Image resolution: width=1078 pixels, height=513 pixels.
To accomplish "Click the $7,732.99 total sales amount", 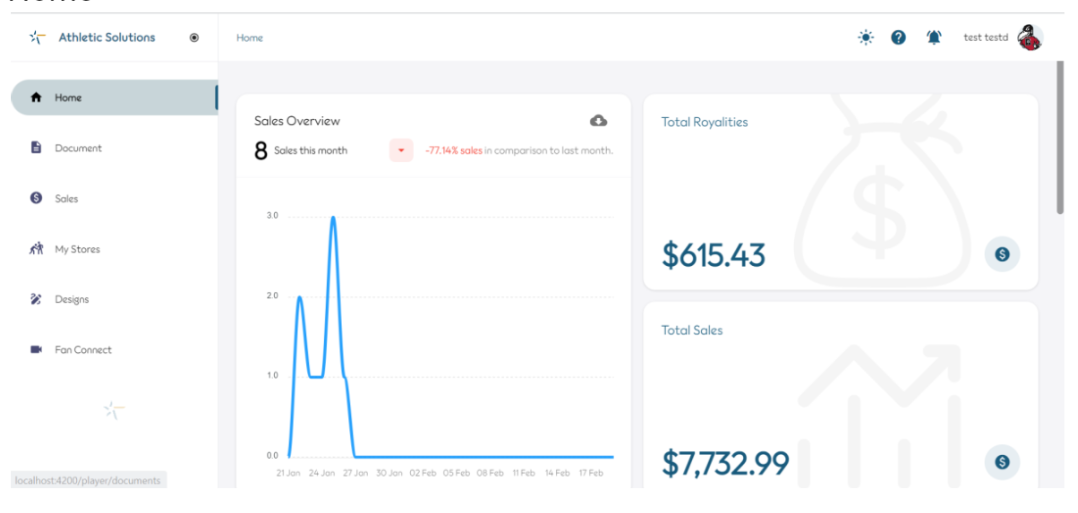I will tap(725, 463).
